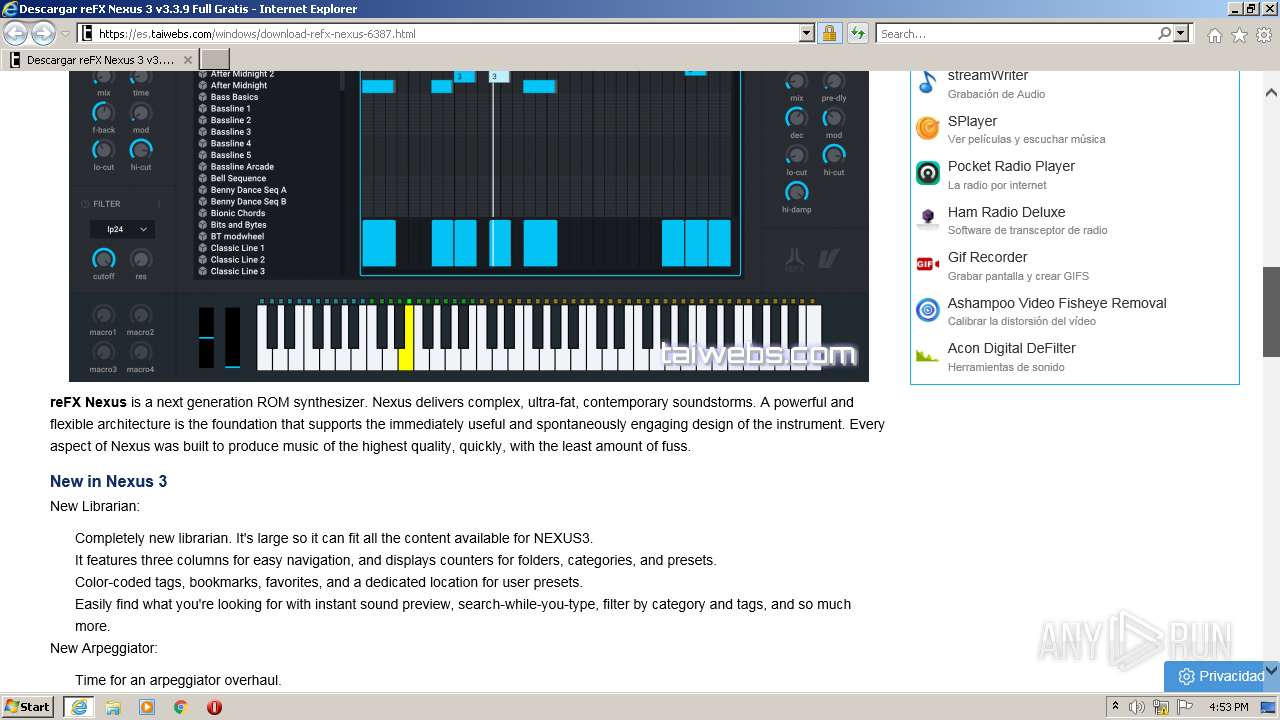
Task: Select the Descargar reFX Nexus 3 tab
Action: click(x=99, y=60)
